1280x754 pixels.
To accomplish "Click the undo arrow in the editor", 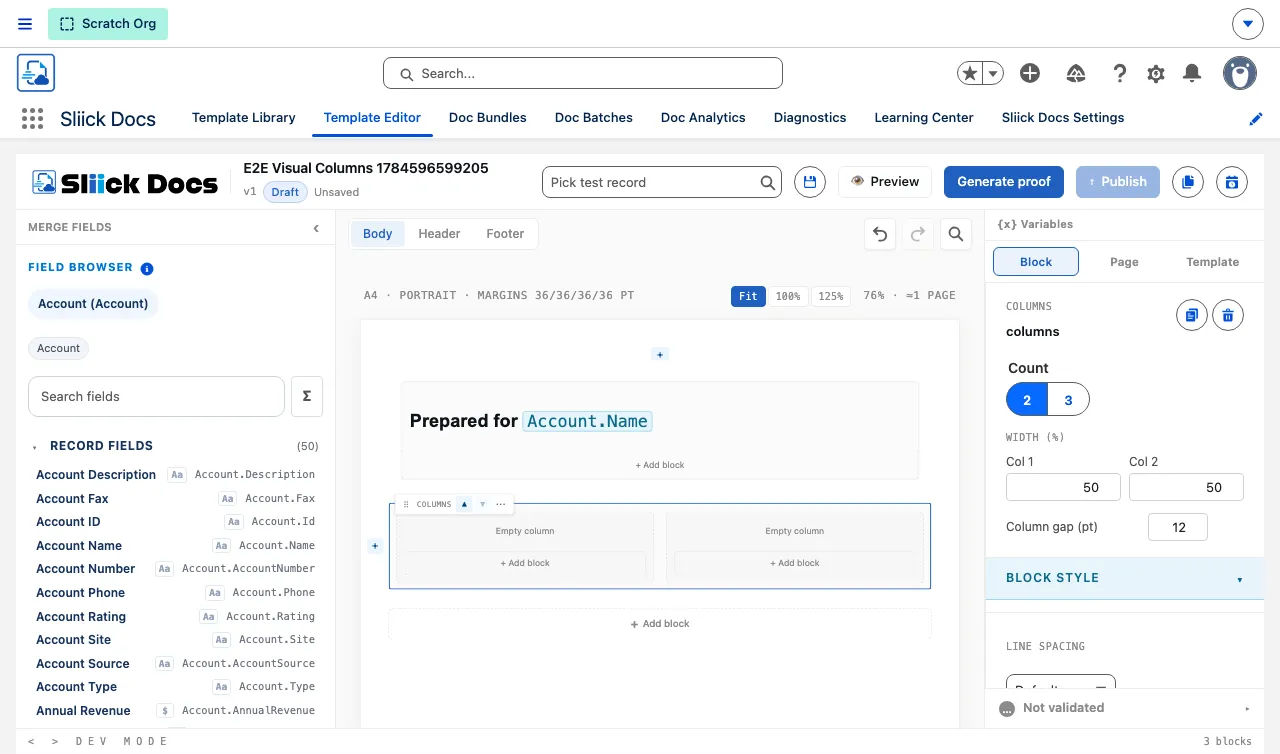I will tap(880, 234).
